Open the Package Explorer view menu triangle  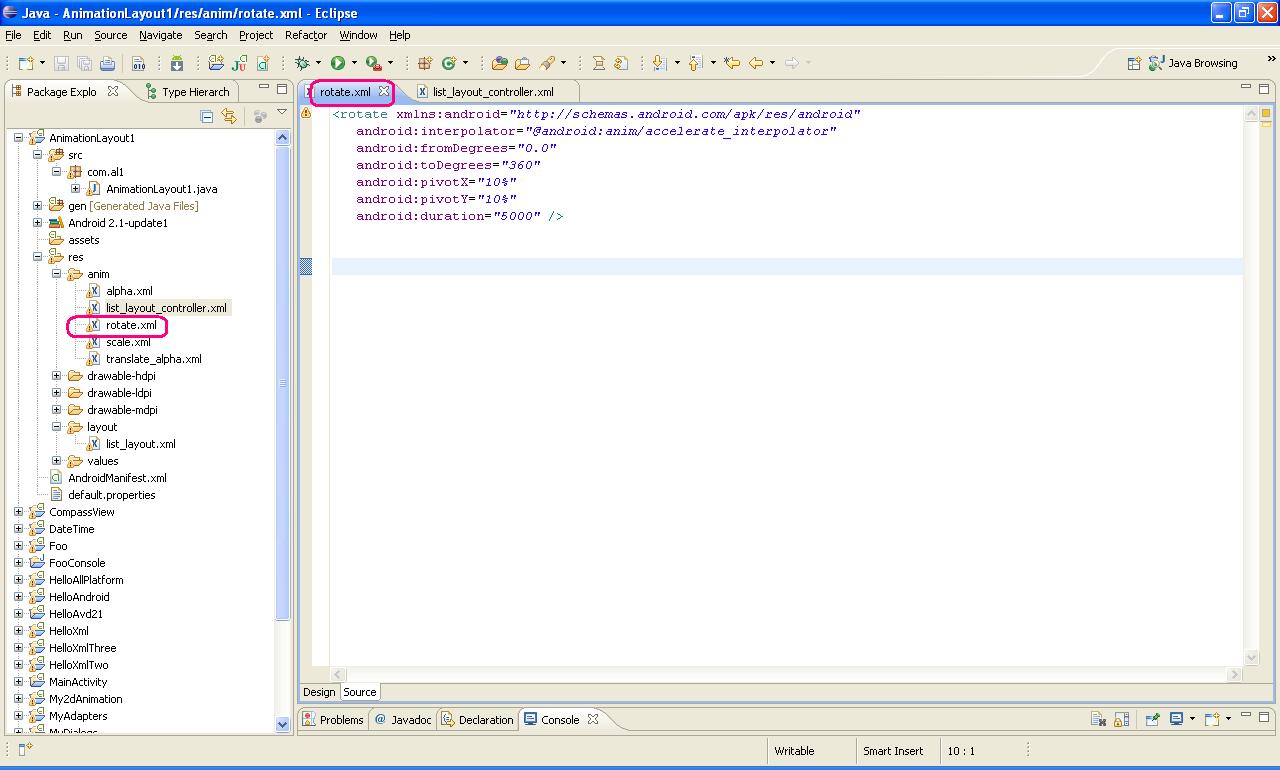pos(282,113)
